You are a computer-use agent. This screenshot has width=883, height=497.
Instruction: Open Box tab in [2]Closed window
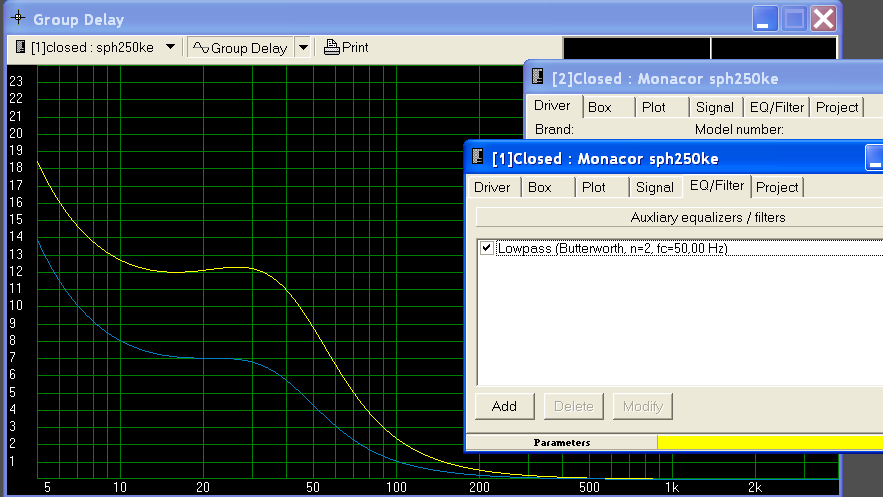(x=607, y=107)
